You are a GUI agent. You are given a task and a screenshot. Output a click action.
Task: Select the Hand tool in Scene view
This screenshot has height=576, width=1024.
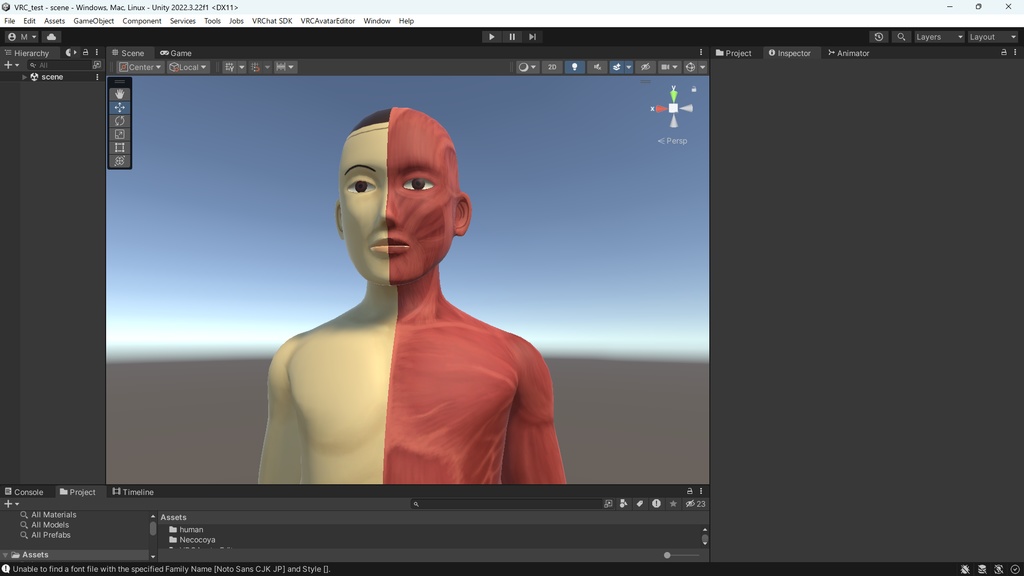coord(119,93)
